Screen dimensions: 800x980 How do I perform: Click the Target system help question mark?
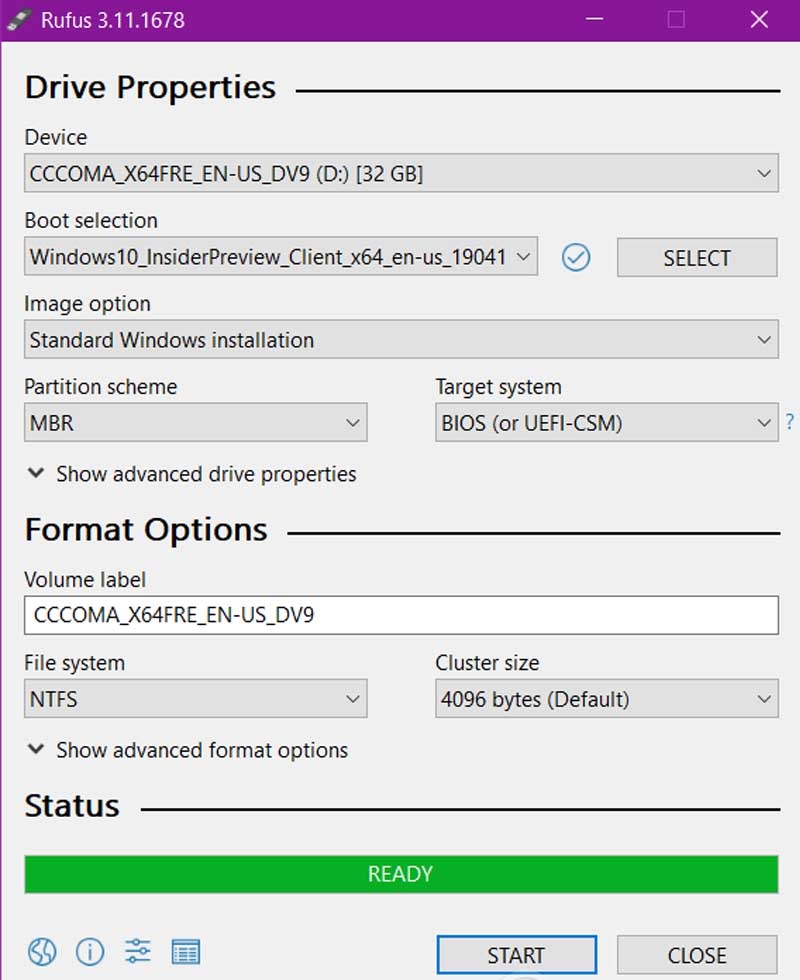(790, 421)
